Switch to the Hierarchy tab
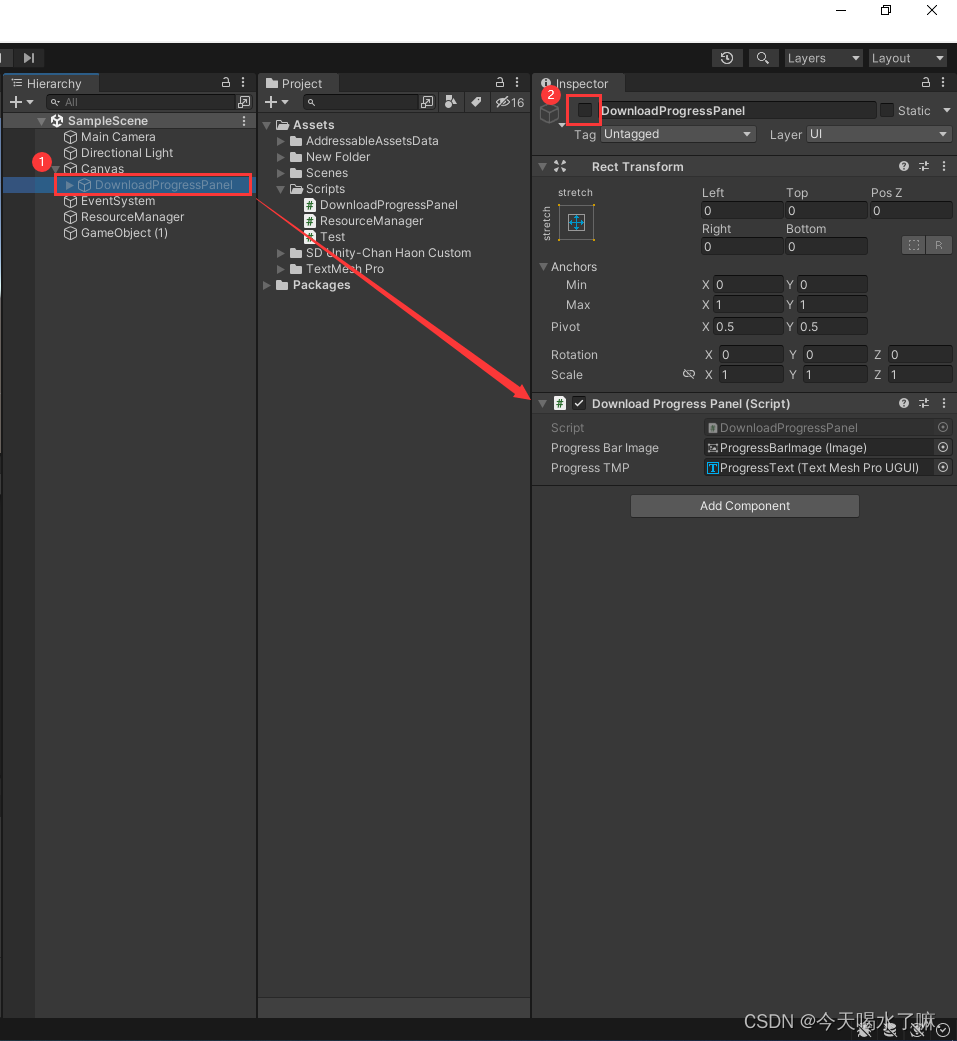 [x=49, y=83]
